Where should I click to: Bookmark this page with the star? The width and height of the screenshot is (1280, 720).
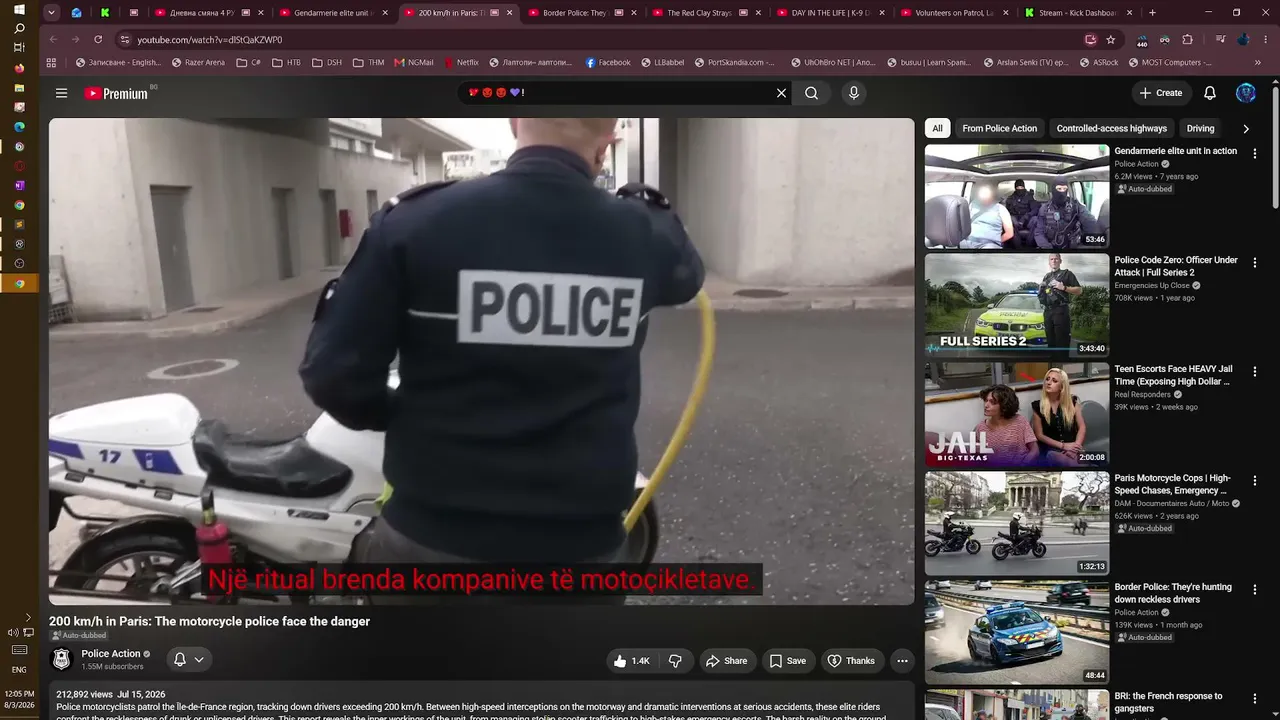(1111, 40)
